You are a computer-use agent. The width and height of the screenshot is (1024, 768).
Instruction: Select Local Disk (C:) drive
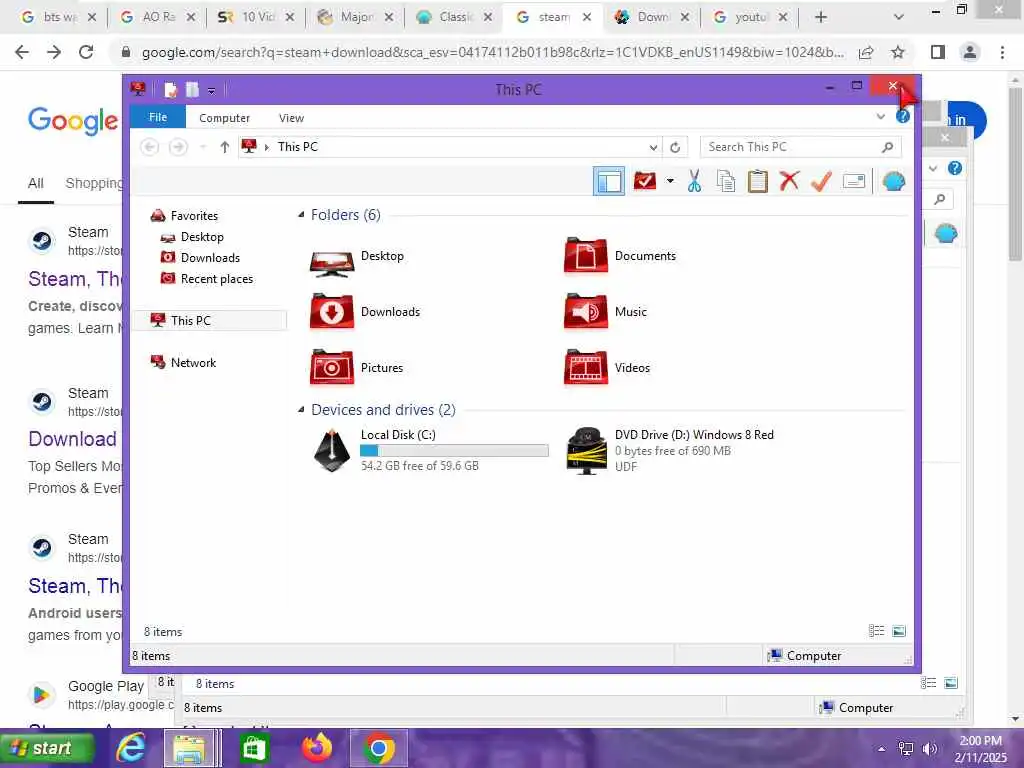click(x=430, y=450)
